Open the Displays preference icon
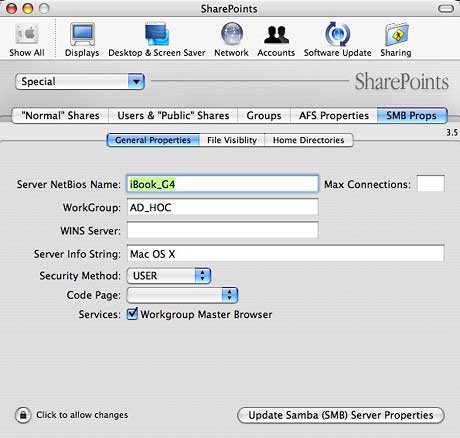The width and height of the screenshot is (460, 438). tap(82, 39)
